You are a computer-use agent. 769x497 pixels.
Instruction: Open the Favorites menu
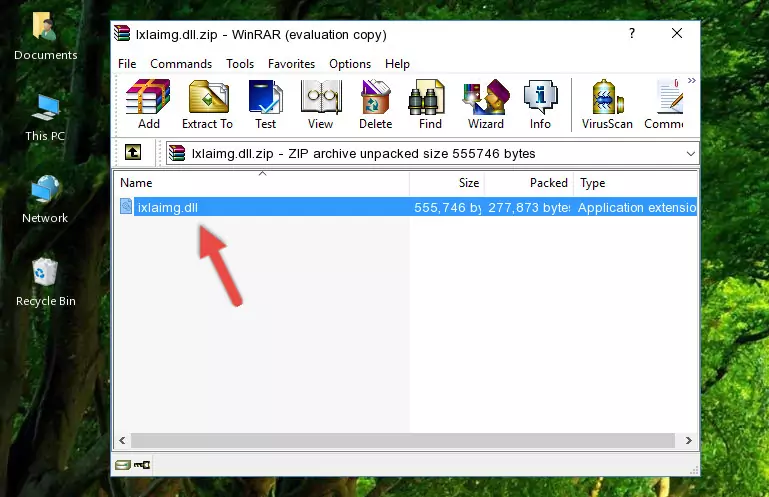click(x=291, y=64)
